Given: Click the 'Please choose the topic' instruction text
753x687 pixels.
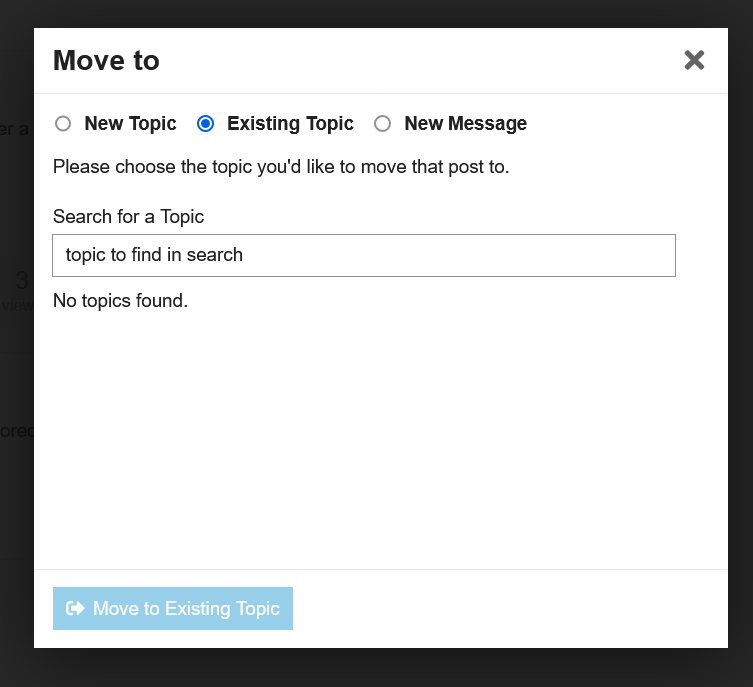Looking at the screenshot, I should [x=281, y=167].
